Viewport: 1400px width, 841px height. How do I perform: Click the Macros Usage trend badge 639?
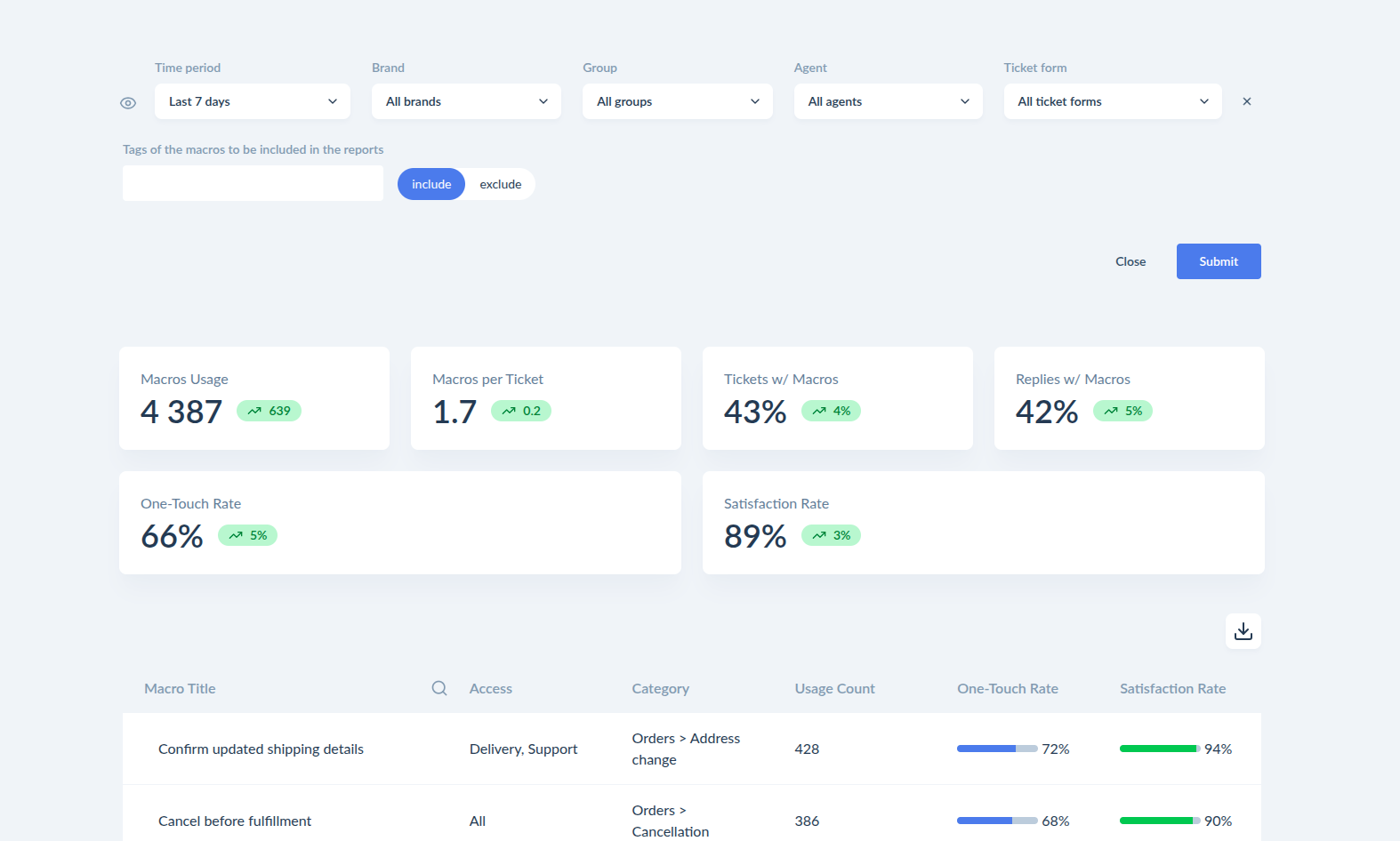269,411
